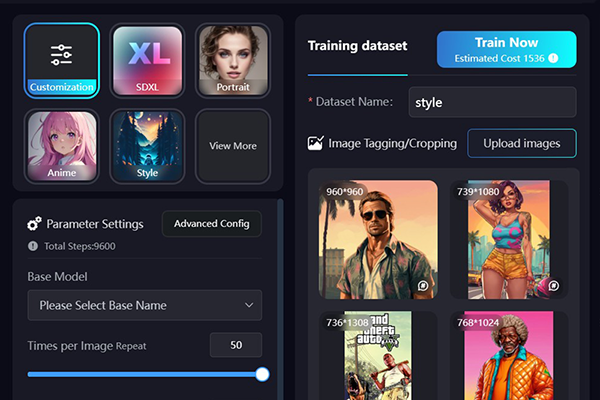
Task: Open tag icon on 739*1080 image
Action: (554, 286)
